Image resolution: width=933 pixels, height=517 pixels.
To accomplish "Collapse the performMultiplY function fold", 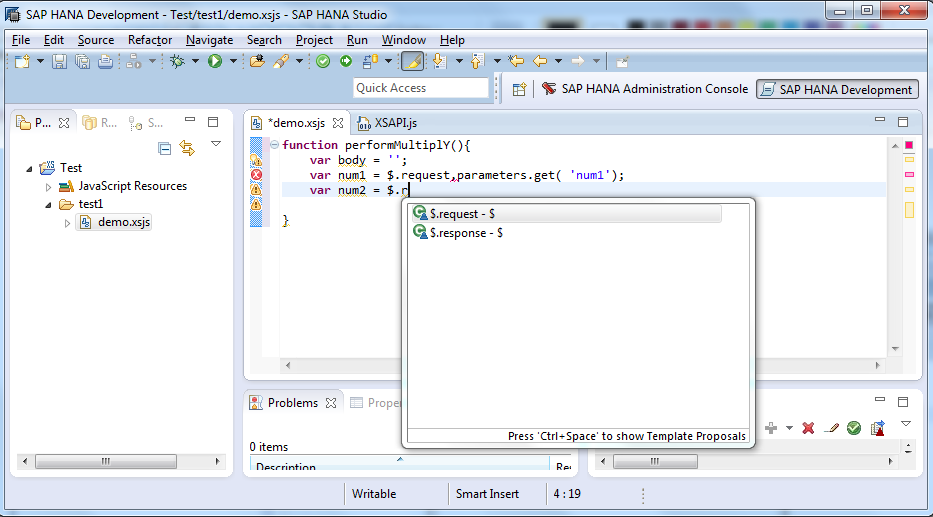I will [274, 145].
